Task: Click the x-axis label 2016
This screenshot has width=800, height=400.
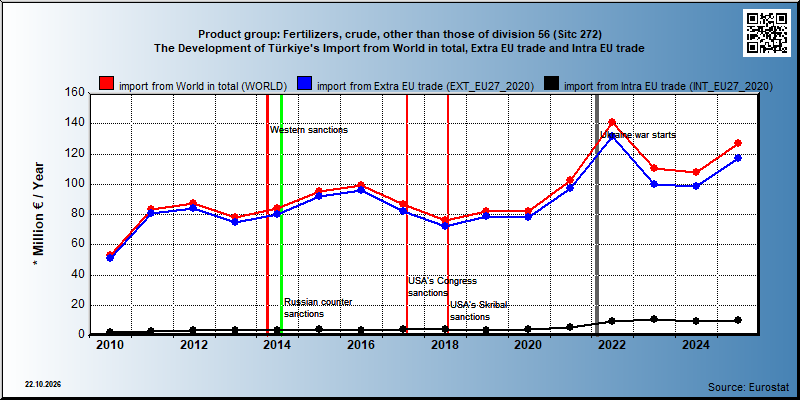Action: pyautogui.click(x=361, y=345)
